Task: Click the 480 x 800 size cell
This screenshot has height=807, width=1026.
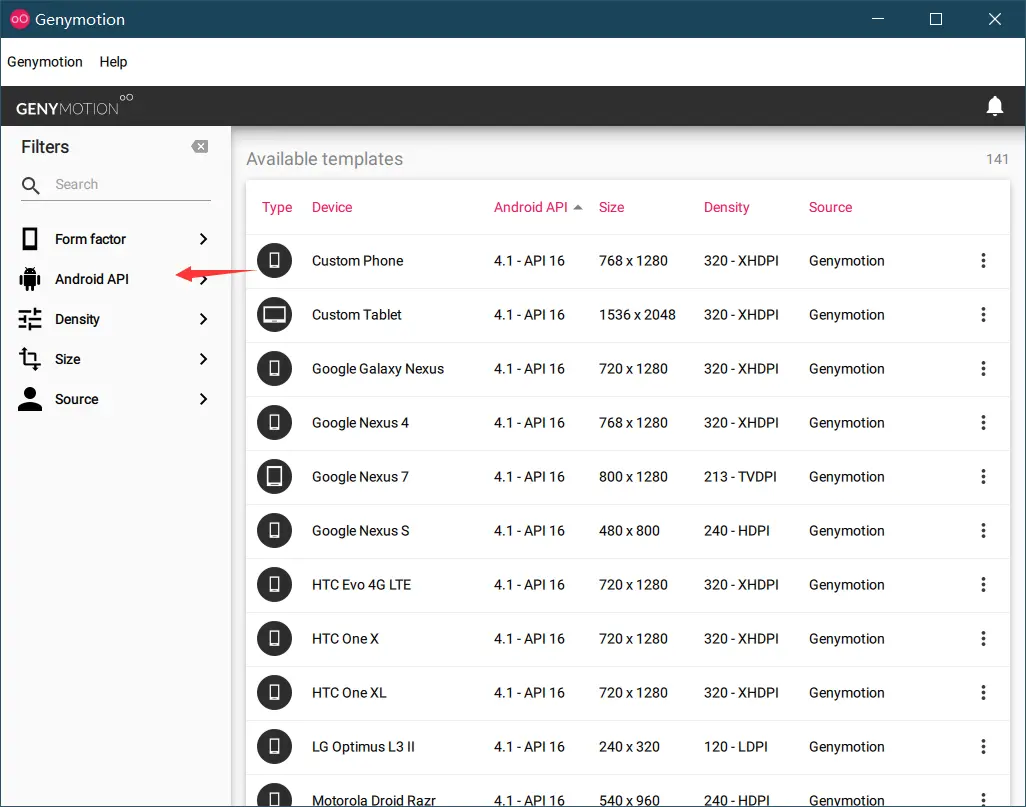Action: tap(629, 531)
